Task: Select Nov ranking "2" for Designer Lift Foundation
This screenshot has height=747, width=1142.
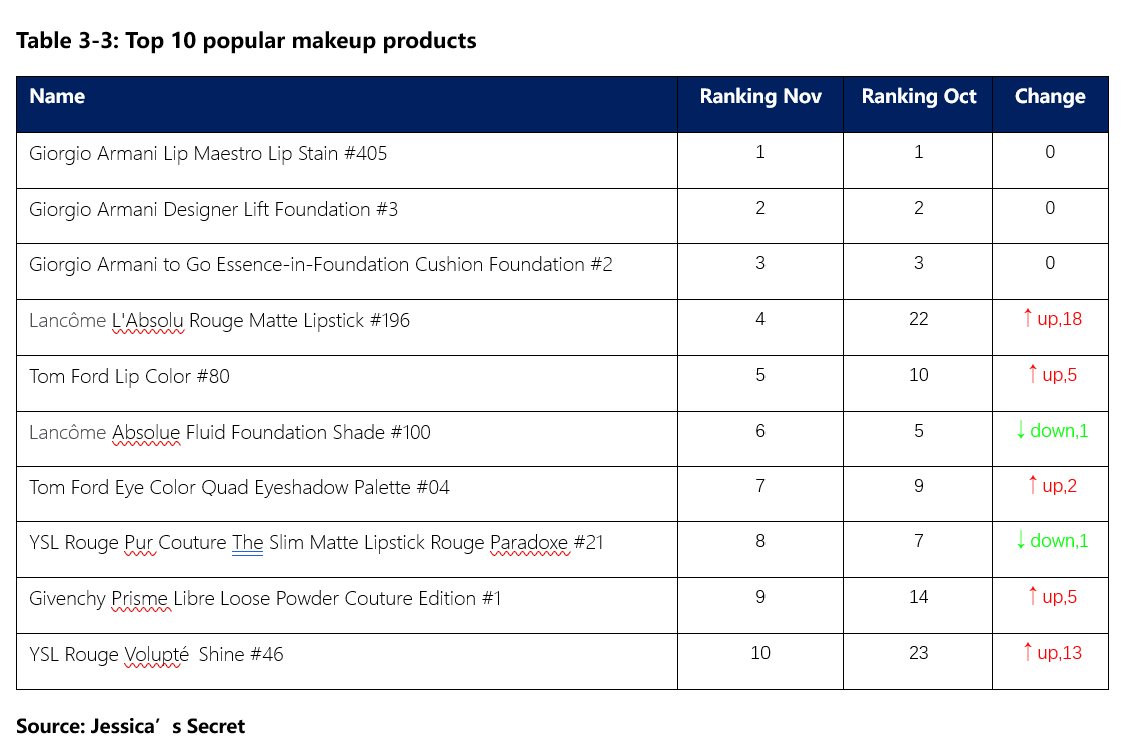Action: 760,208
